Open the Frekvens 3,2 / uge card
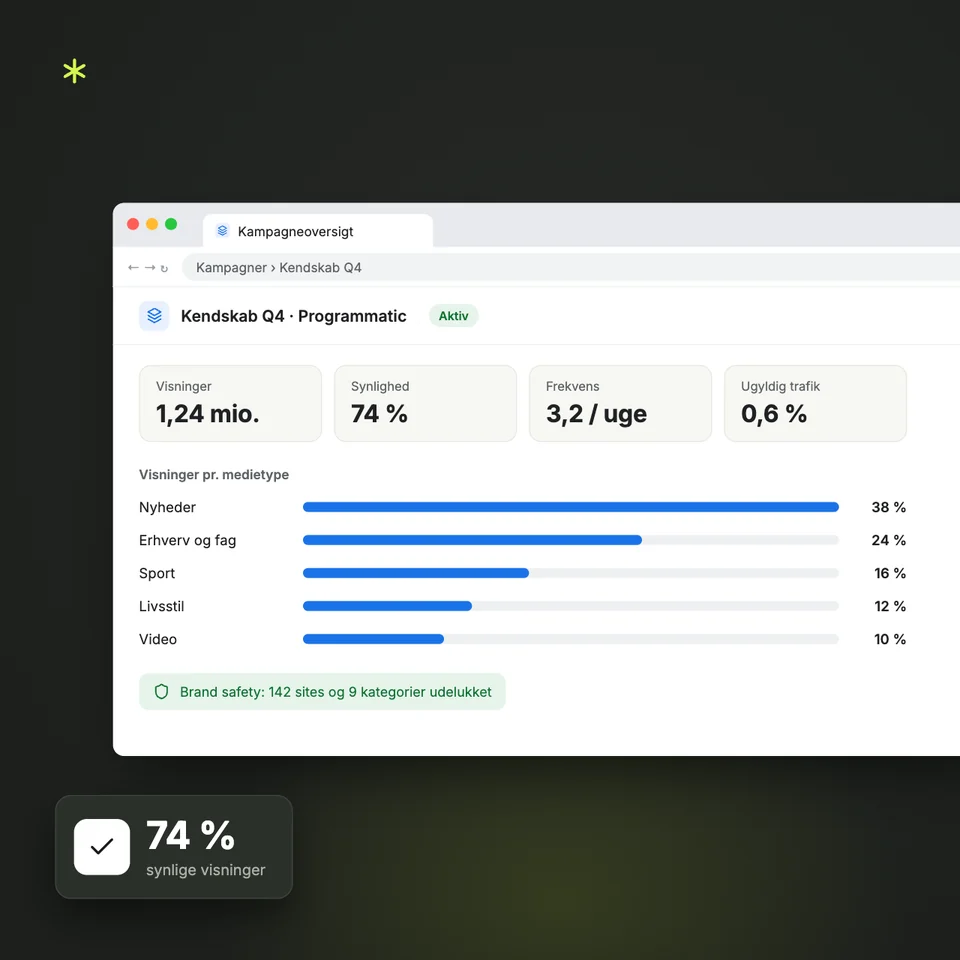 tap(620, 403)
